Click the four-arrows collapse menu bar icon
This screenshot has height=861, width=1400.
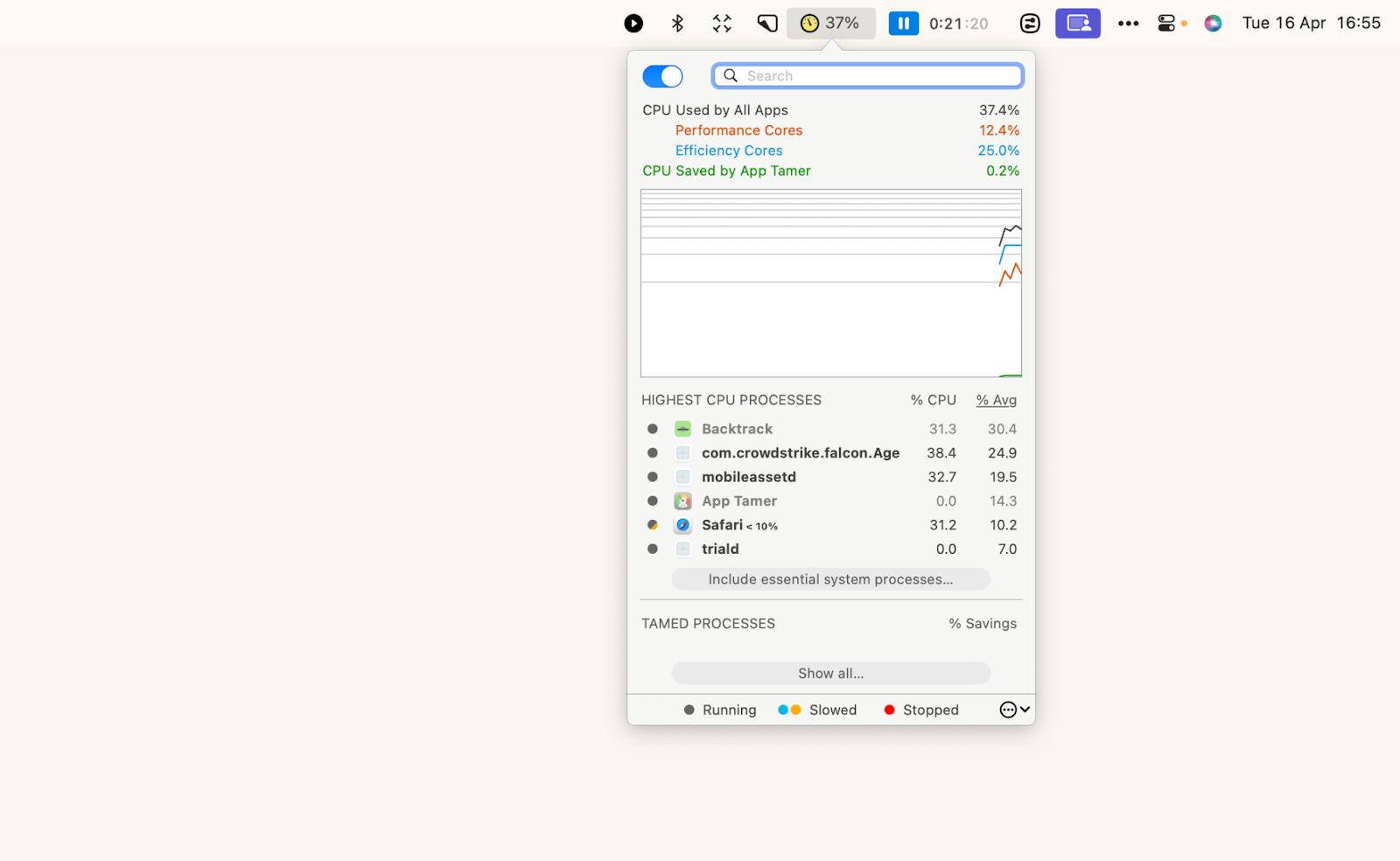click(722, 24)
